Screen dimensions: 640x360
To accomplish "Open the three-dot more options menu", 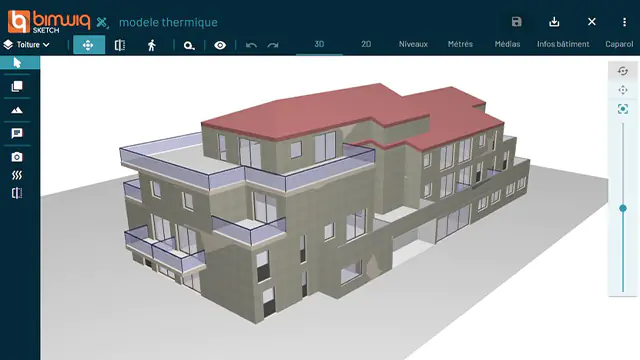I will coord(624,22).
